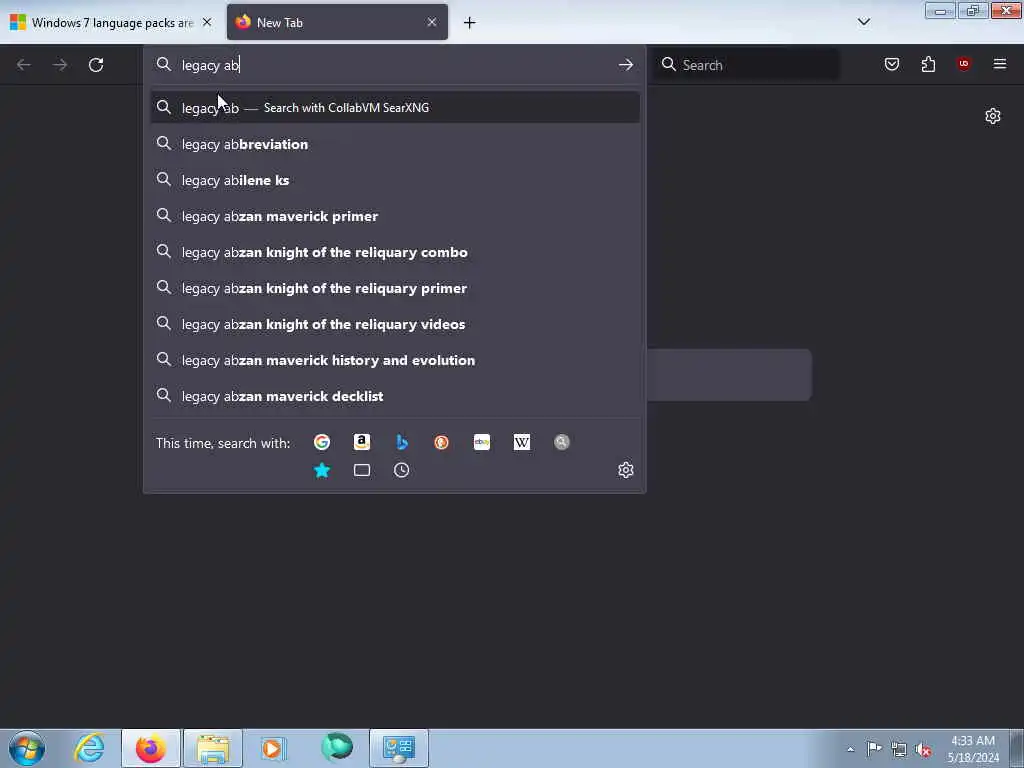This screenshot has height=768, width=1024.
Task: Search this time with Google
Action: coord(322,443)
